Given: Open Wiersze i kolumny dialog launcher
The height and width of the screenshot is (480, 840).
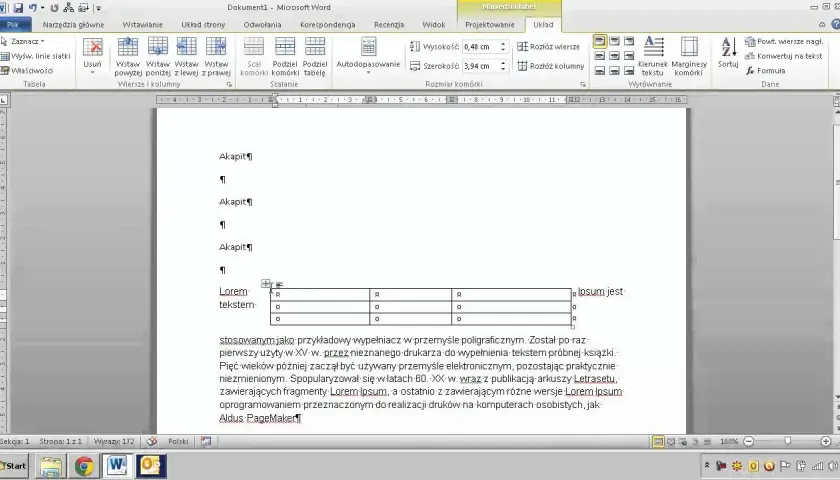Looking at the screenshot, I should tap(229, 85).
